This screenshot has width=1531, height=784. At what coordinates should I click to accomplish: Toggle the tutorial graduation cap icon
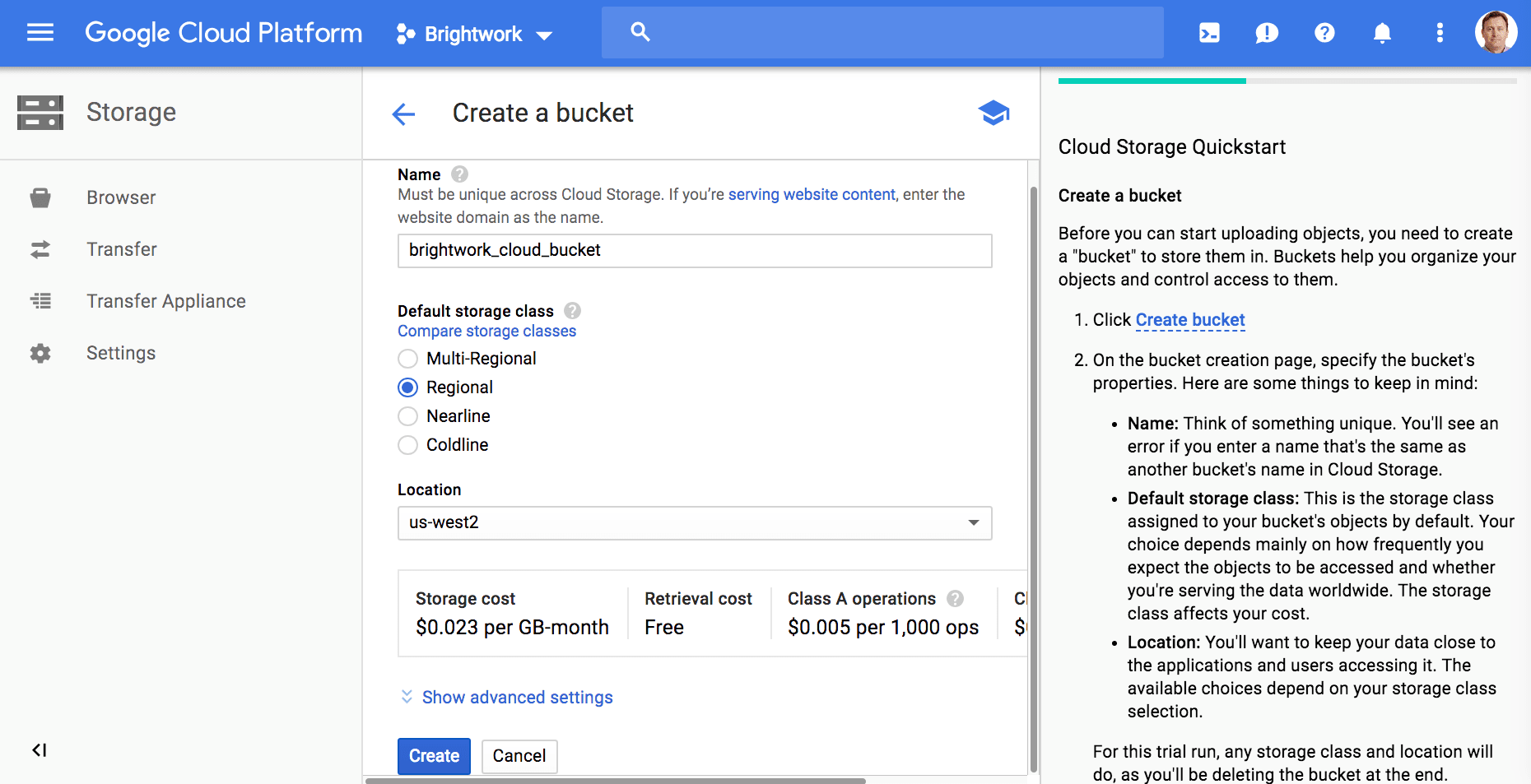point(994,113)
